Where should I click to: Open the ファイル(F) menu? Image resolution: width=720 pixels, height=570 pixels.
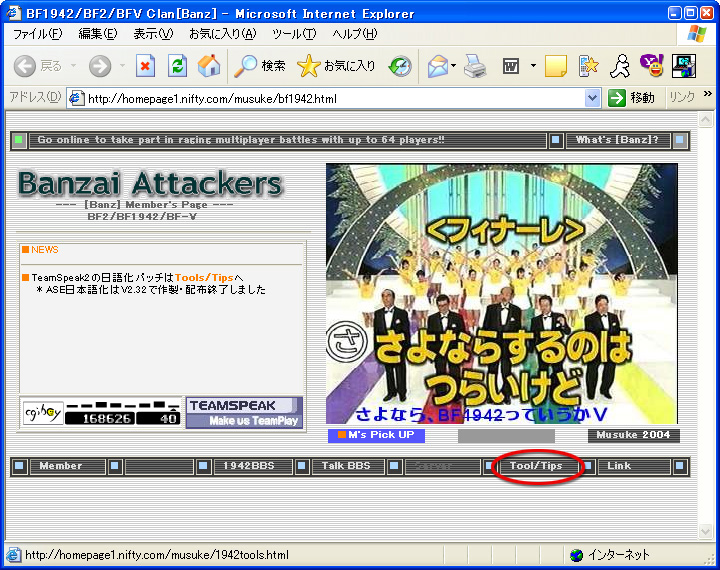[37, 34]
